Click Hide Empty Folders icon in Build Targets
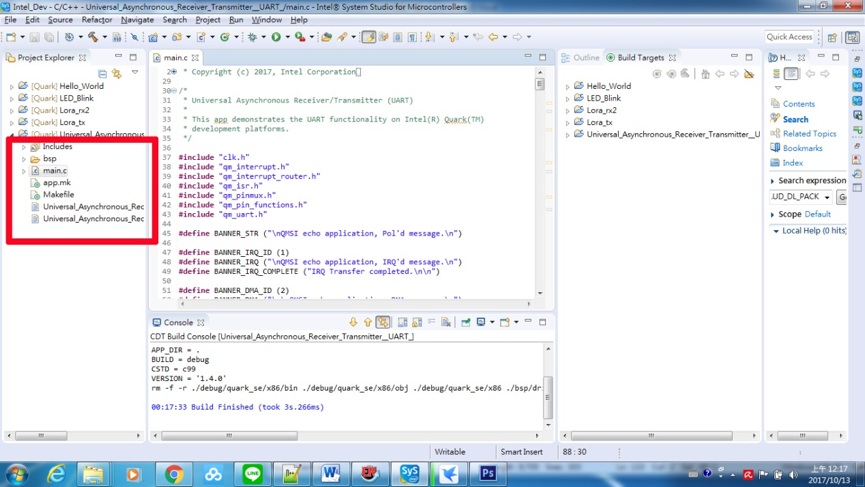 pos(749,74)
